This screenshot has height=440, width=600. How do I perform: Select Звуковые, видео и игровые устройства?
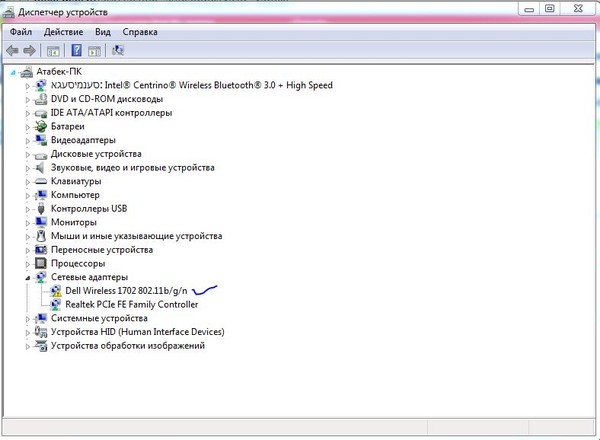133,168
